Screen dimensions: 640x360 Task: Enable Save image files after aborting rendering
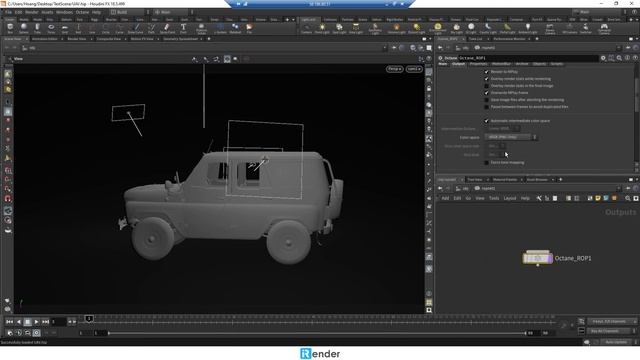coord(486,100)
